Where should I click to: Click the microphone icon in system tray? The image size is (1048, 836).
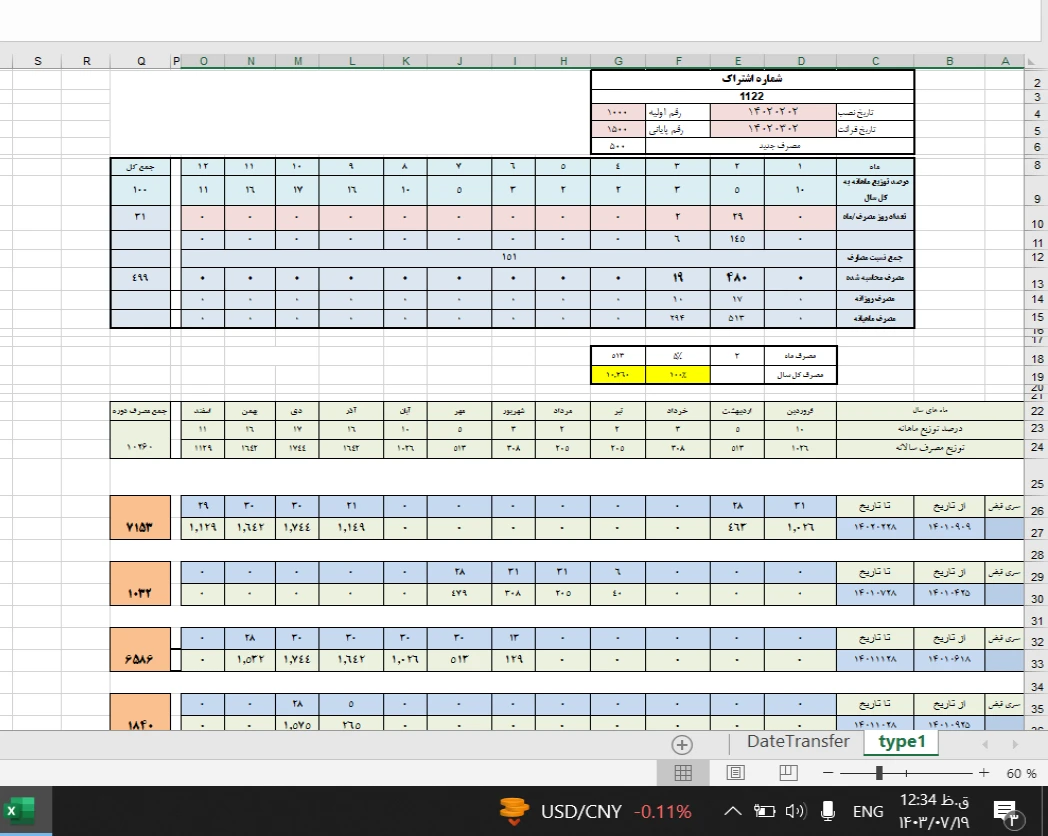pos(828,811)
